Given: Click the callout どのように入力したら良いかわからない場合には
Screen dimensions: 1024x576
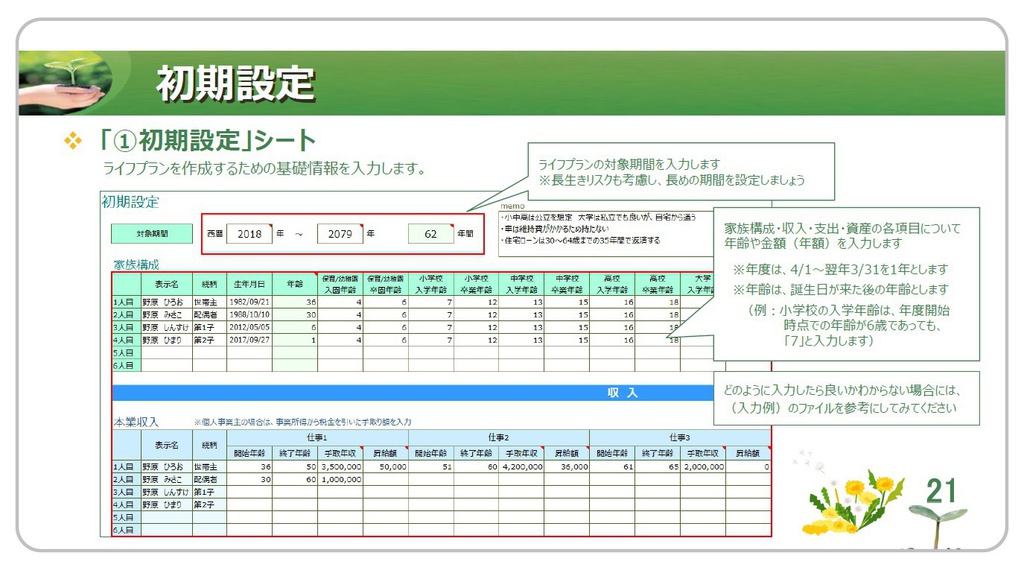Looking at the screenshot, I should point(842,390).
